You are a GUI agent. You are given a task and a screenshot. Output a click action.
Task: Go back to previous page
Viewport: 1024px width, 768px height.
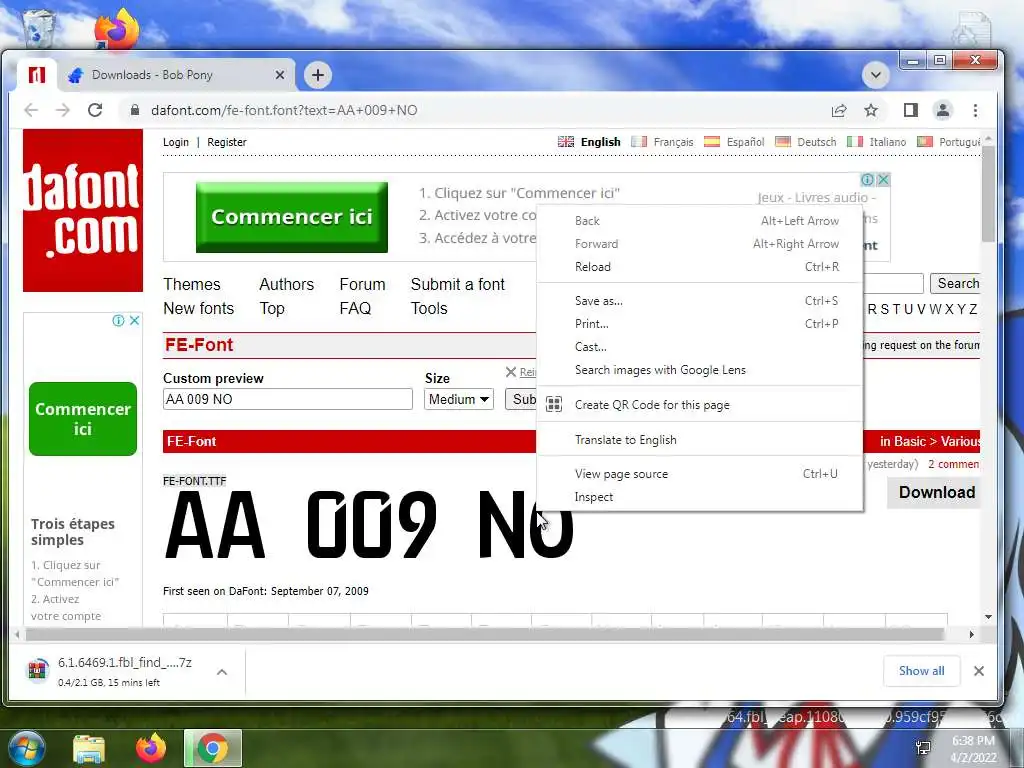(x=31, y=110)
